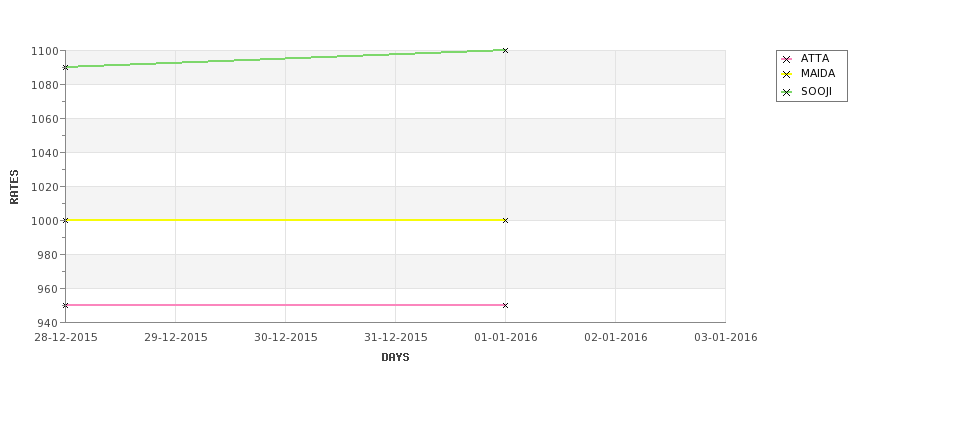This screenshot has width=975, height=429.
Task: Click SOOJI data point at 28-12-2015
Action: 65,67
